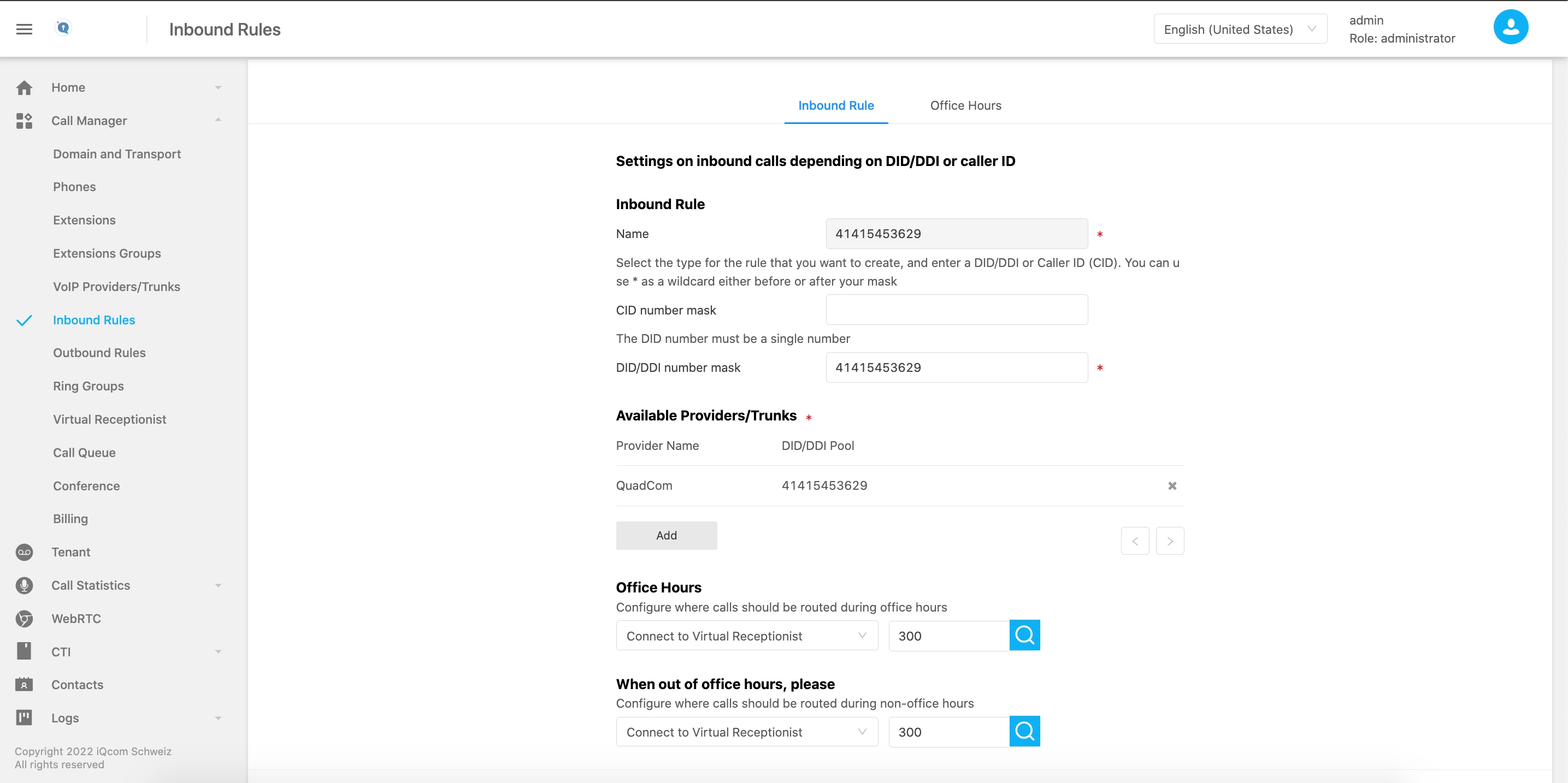Screen dimensions: 1568x783
Task: Open office hours routing dropdown
Action: point(746,636)
